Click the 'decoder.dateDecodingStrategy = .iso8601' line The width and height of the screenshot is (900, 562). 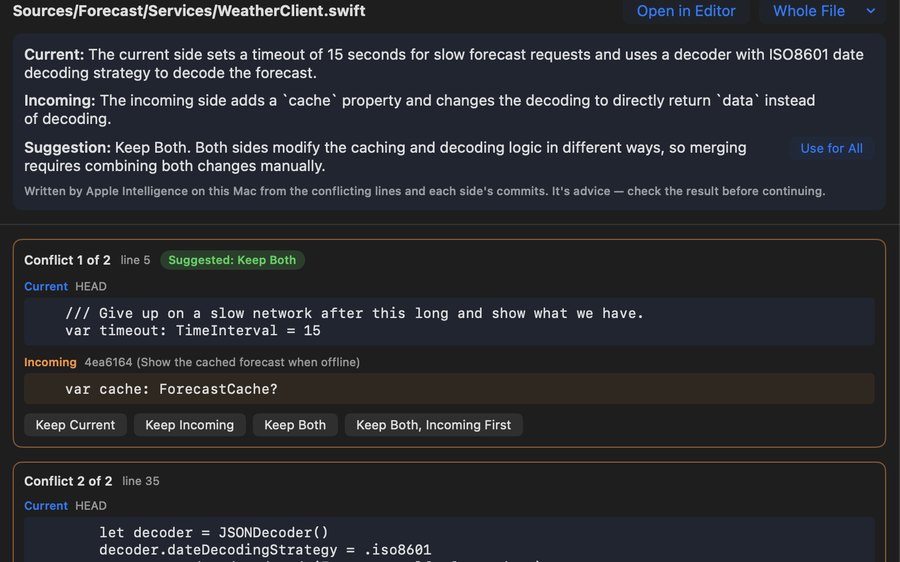pyautogui.click(x=265, y=550)
